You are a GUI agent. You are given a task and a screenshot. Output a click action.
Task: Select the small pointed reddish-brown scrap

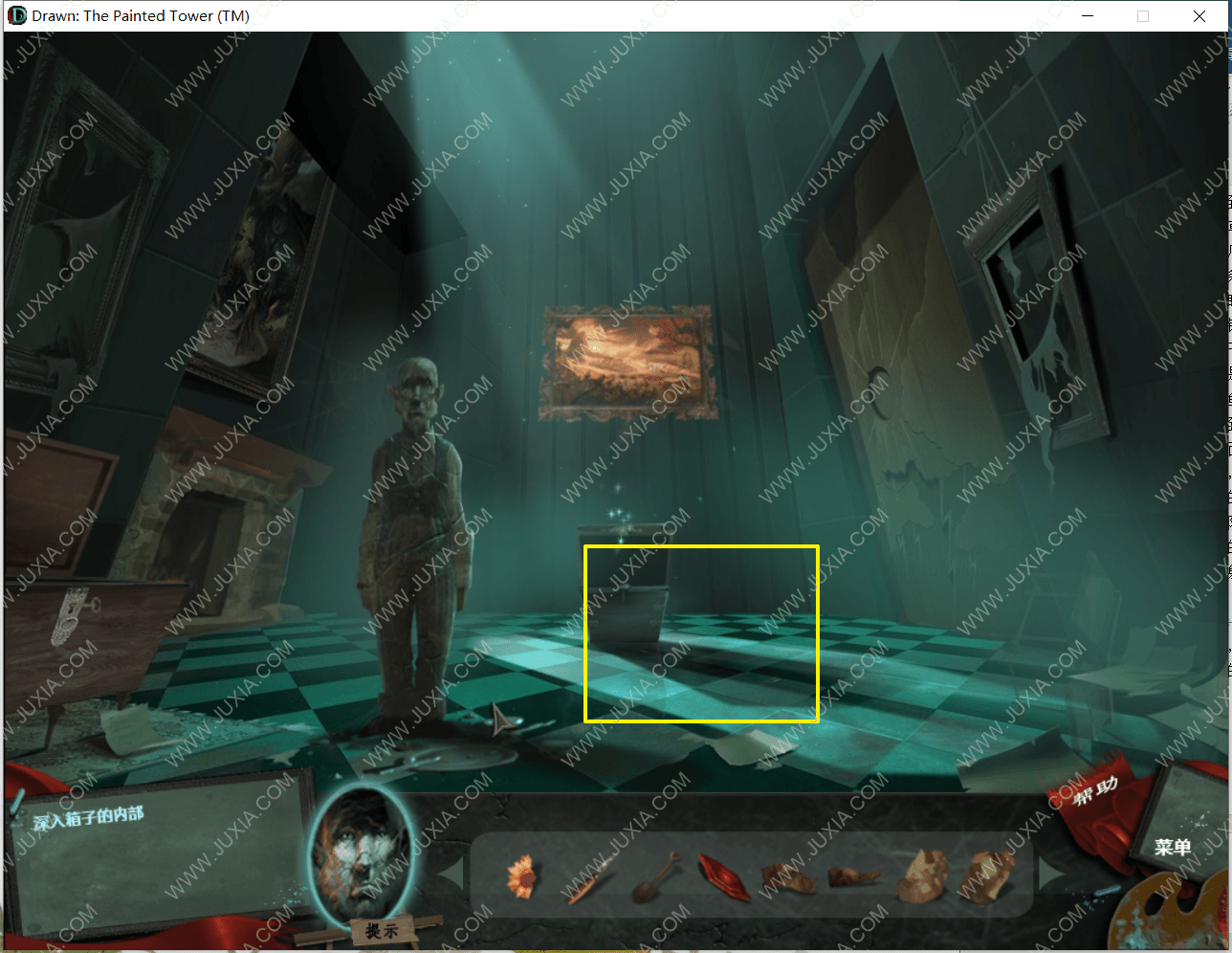[x=853, y=875]
